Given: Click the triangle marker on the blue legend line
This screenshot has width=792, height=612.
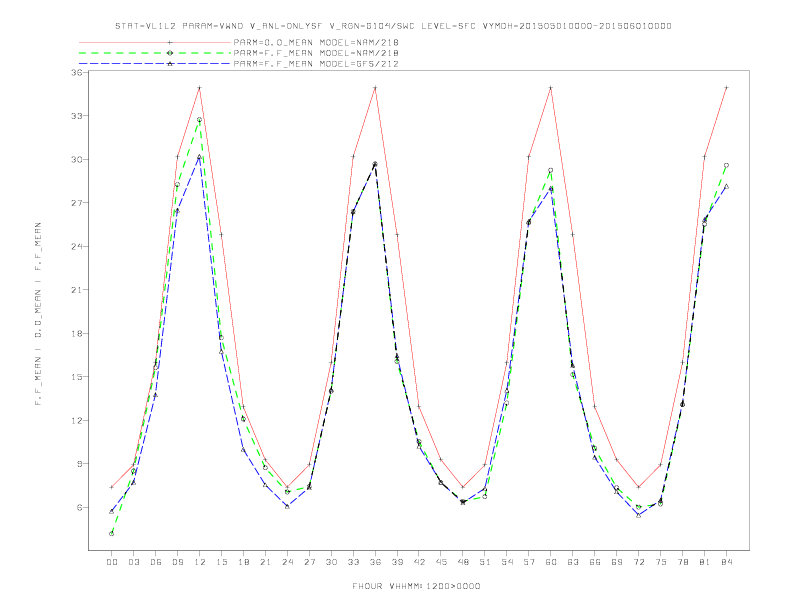Looking at the screenshot, I should point(170,64).
